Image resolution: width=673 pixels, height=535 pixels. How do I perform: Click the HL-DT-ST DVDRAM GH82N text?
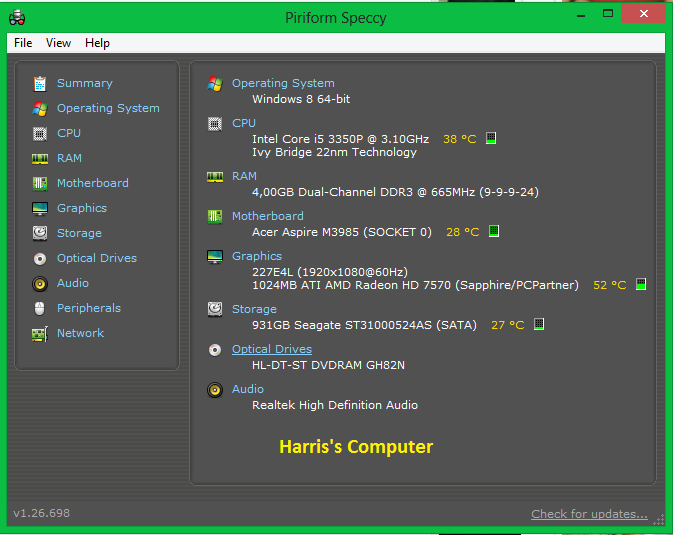[328, 365]
